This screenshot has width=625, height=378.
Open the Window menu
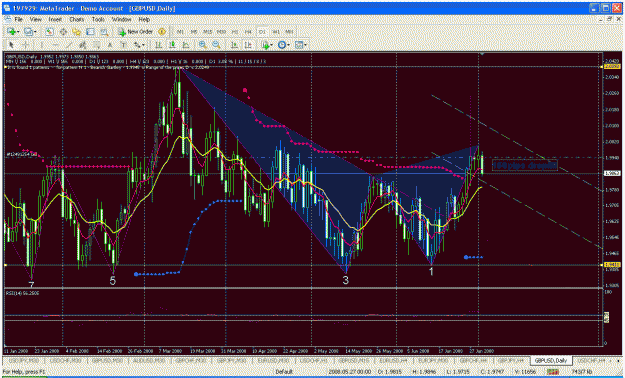[121, 19]
